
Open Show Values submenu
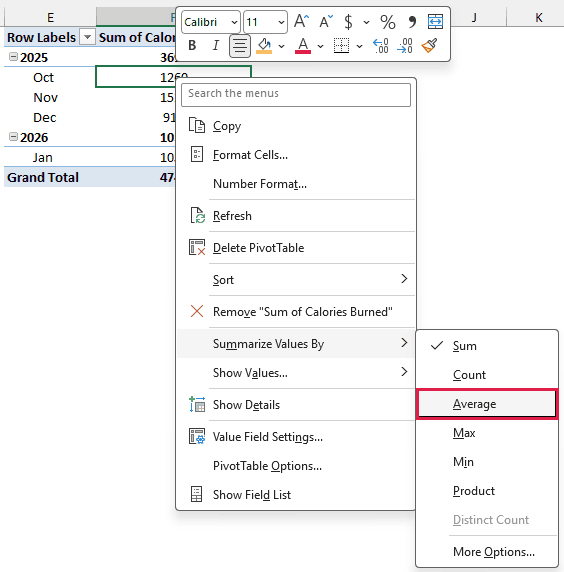(x=296, y=372)
